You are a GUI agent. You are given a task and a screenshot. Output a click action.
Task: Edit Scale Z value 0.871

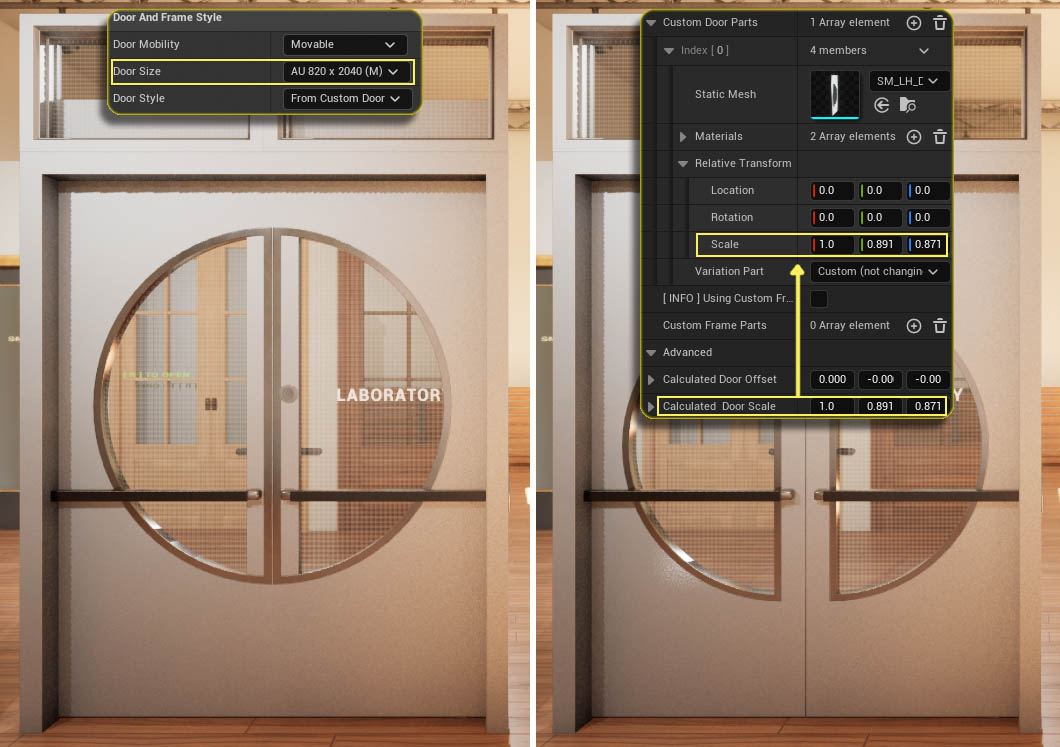[927, 245]
